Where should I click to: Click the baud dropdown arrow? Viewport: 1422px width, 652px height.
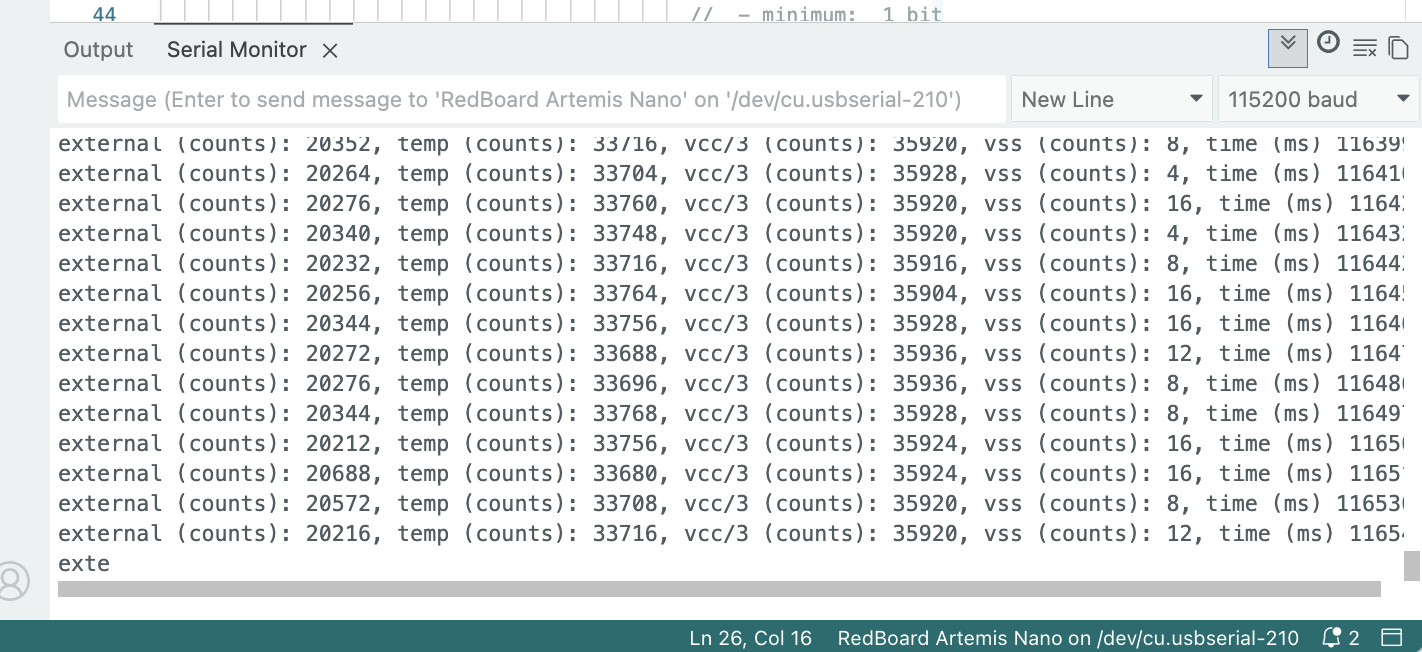(x=1402, y=99)
